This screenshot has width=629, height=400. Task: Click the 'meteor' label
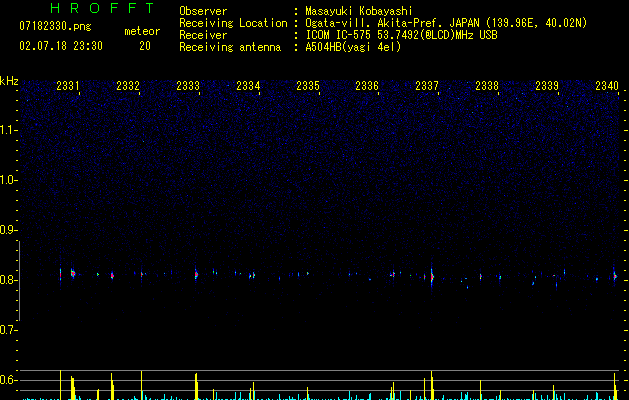click(142, 31)
